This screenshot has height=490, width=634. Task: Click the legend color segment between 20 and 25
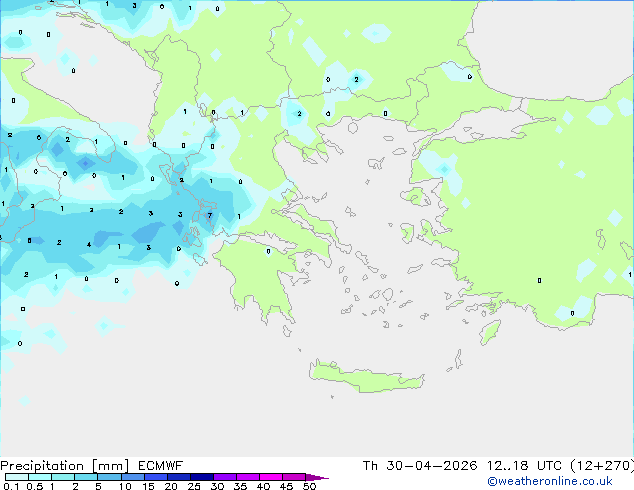178,477
